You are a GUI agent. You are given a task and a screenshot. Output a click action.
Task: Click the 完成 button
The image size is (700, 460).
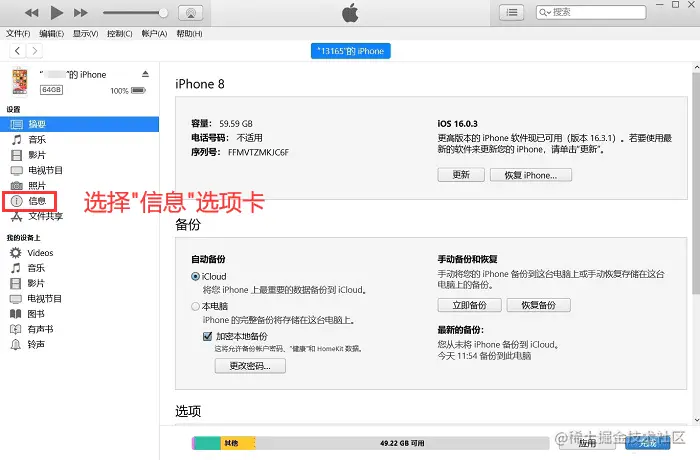click(x=648, y=443)
